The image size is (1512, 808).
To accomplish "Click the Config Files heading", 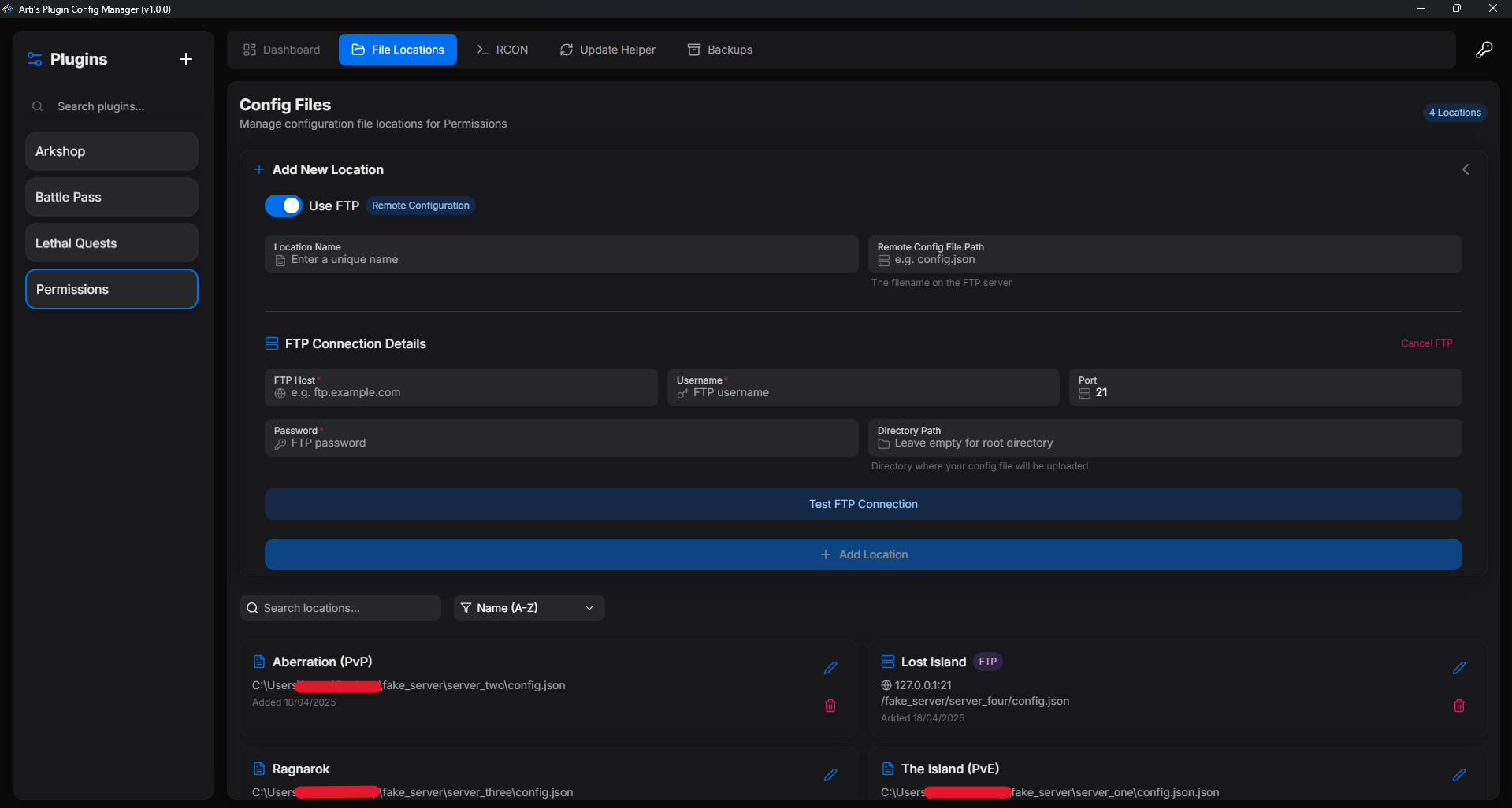I will pyautogui.click(x=285, y=105).
